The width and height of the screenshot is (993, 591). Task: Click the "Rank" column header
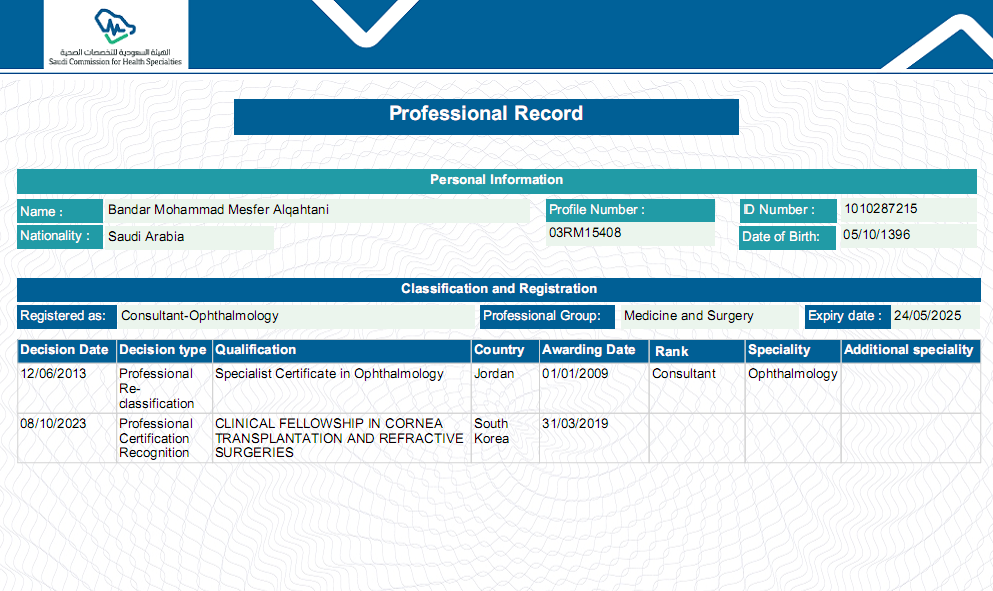697,351
